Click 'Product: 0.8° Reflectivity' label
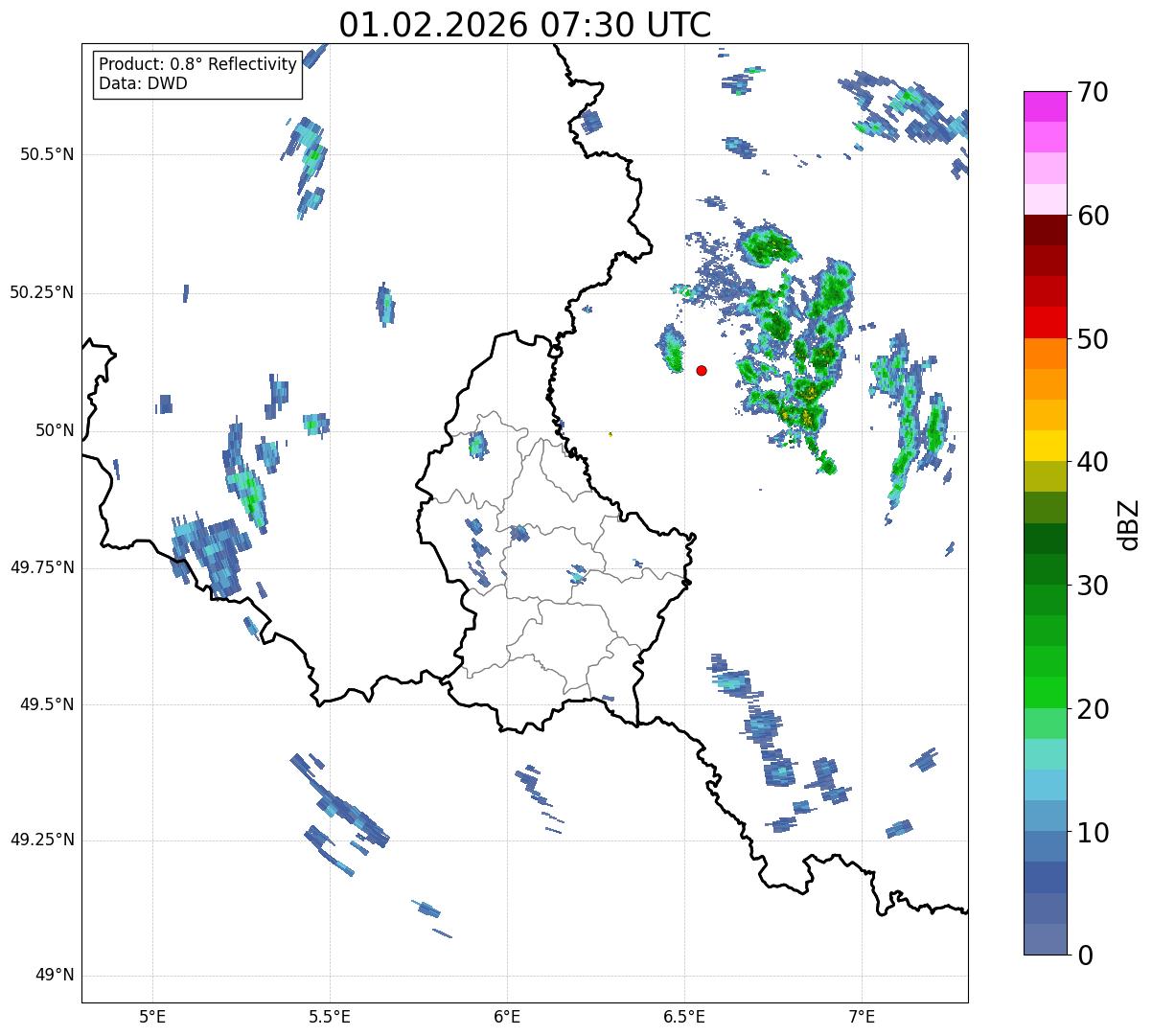This screenshot has height=1036, width=1152. 198,64
